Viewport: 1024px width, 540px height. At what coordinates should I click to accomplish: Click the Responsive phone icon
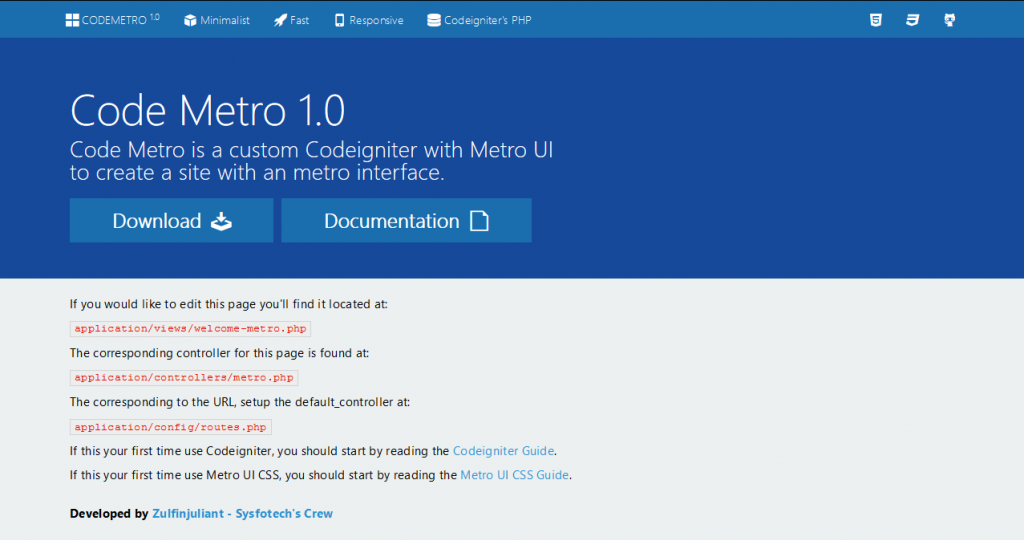point(340,20)
